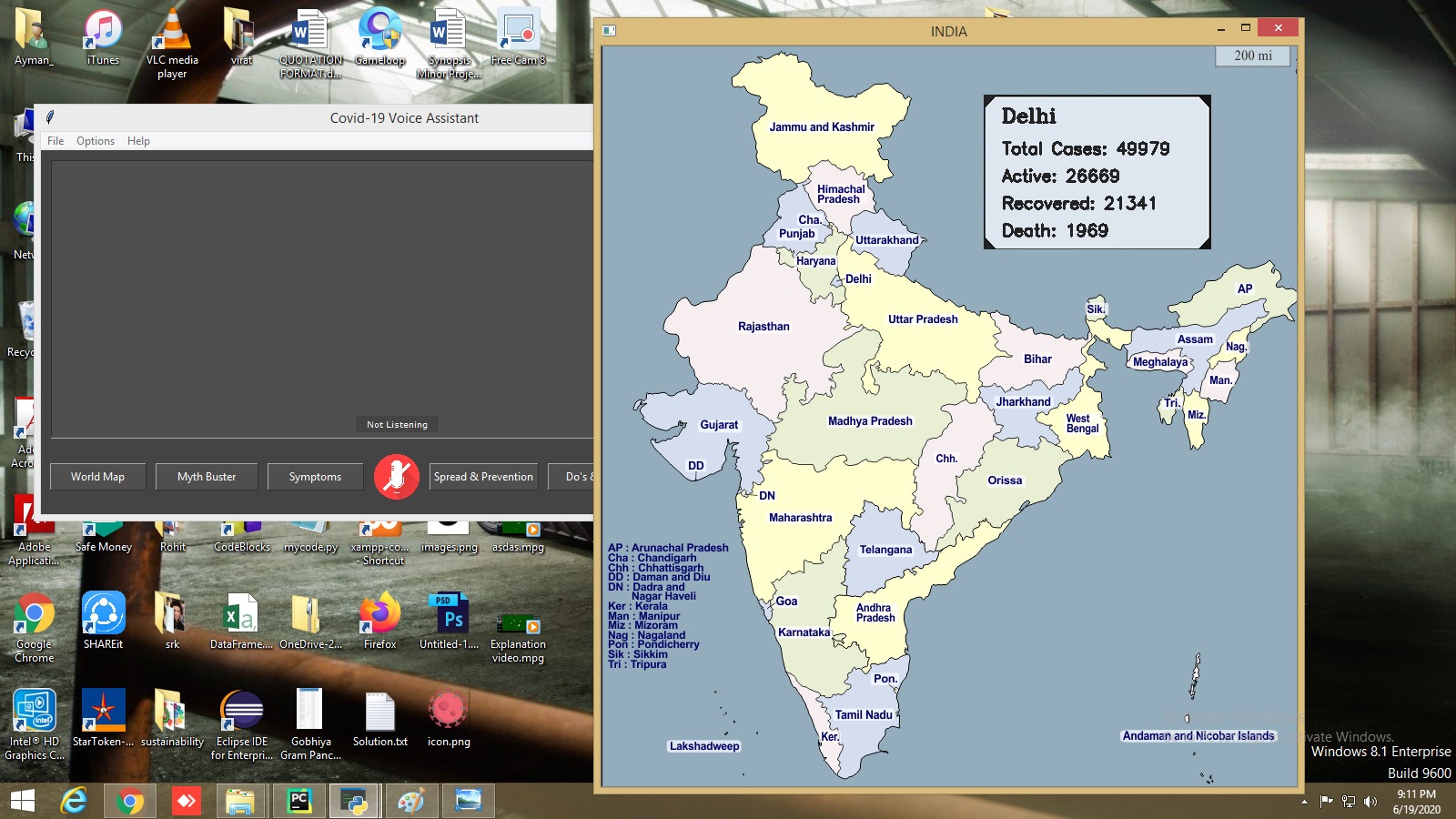
Task: Open PyCharm from the taskbar
Action: point(299,801)
